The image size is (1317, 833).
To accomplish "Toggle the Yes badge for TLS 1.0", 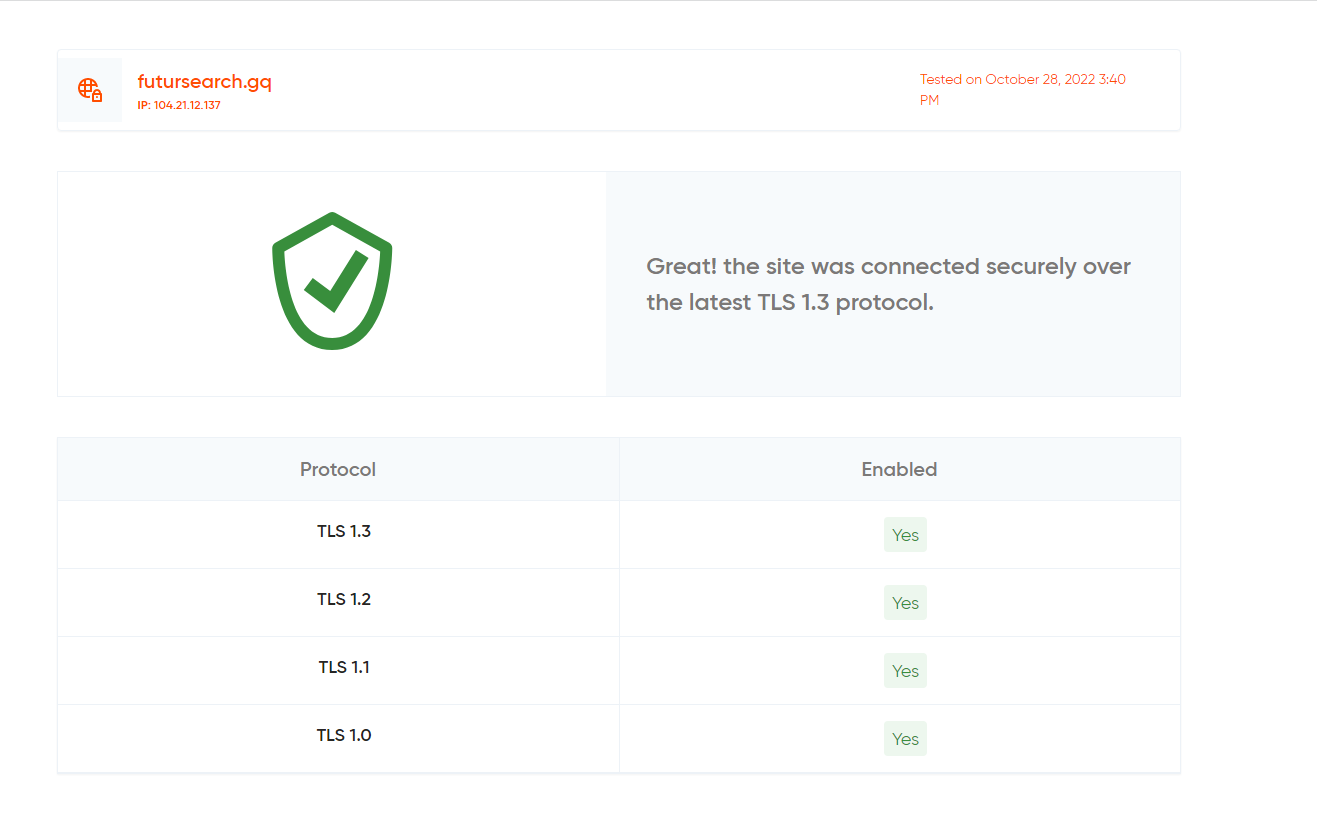I will [x=904, y=738].
